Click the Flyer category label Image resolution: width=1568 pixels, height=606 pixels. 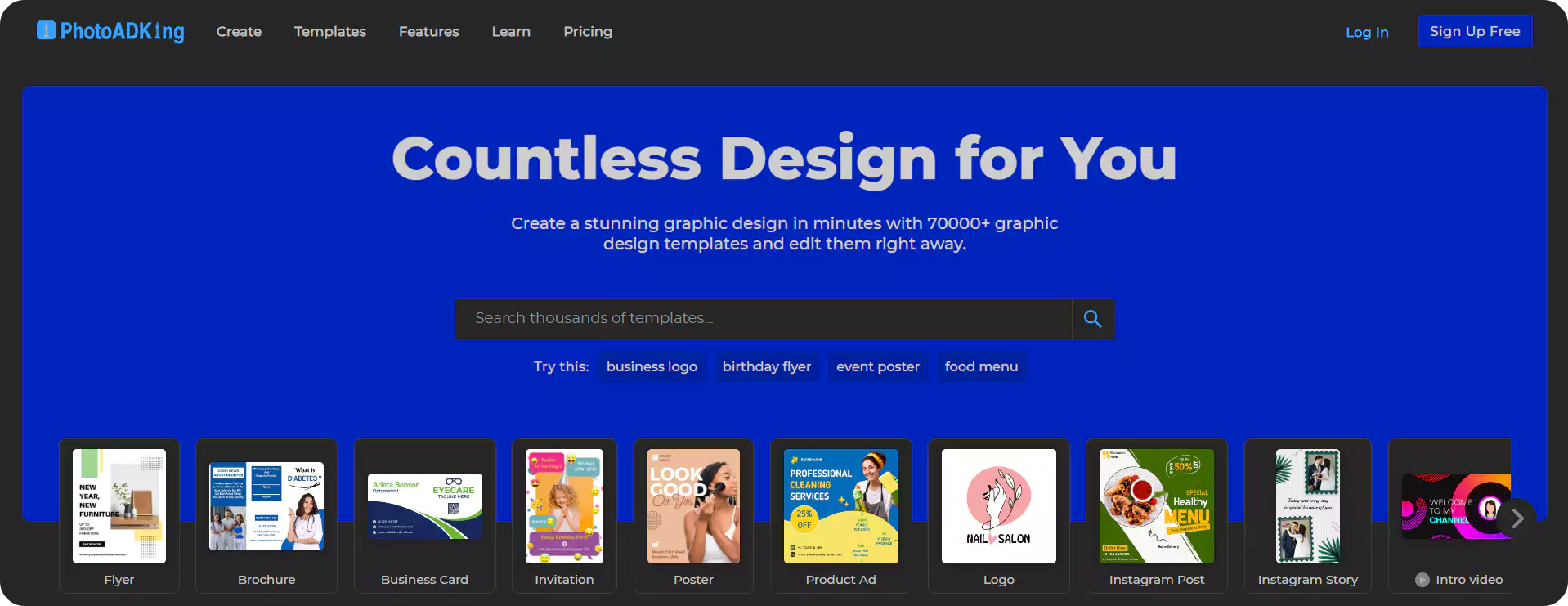pos(119,580)
